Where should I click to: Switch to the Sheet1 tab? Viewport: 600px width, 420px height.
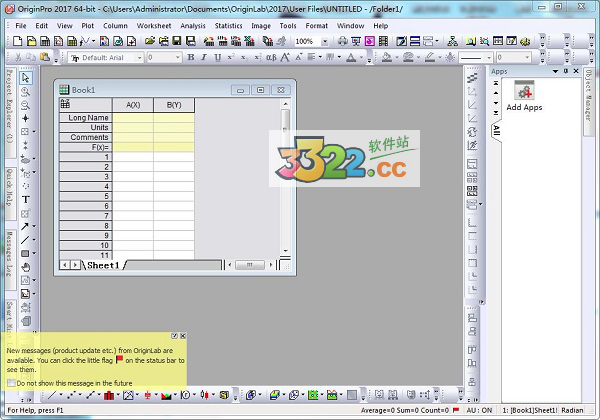pos(102,265)
